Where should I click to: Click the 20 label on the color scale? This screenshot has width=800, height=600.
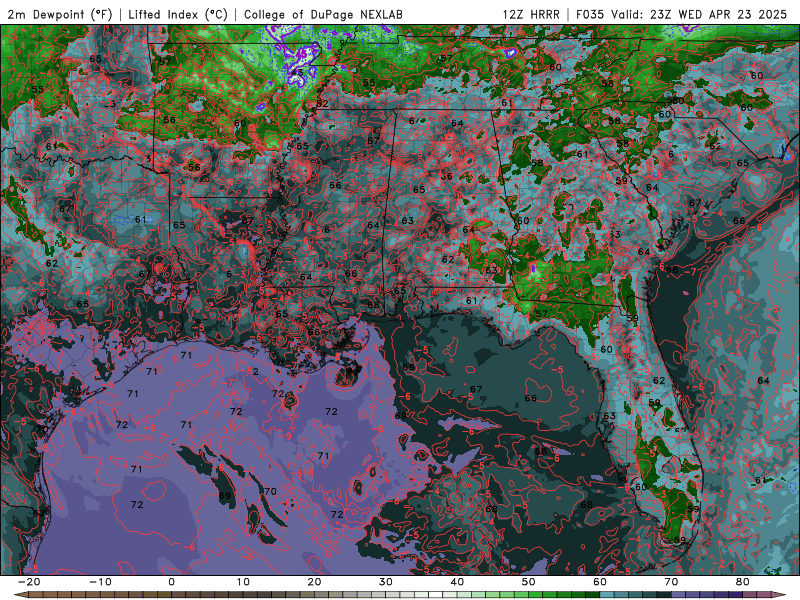(x=314, y=582)
